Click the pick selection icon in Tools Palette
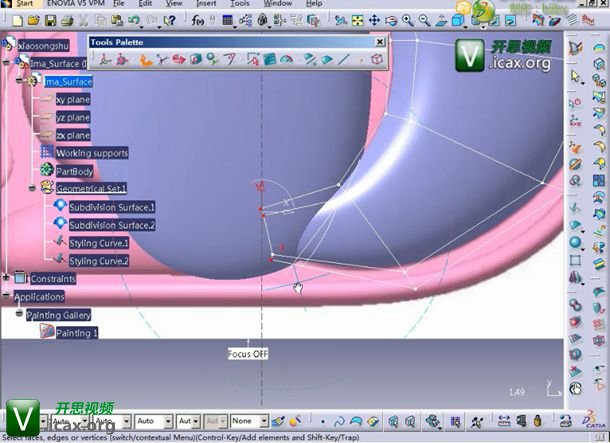This screenshot has height=443, width=610. (253, 60)
